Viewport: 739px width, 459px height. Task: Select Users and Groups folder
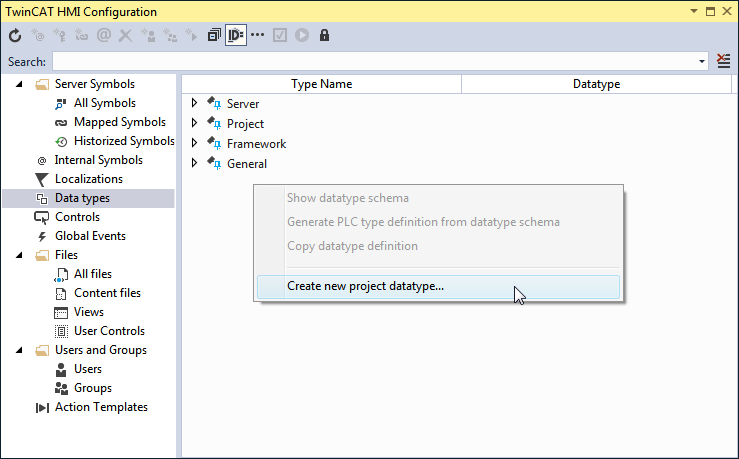(100, 350)
